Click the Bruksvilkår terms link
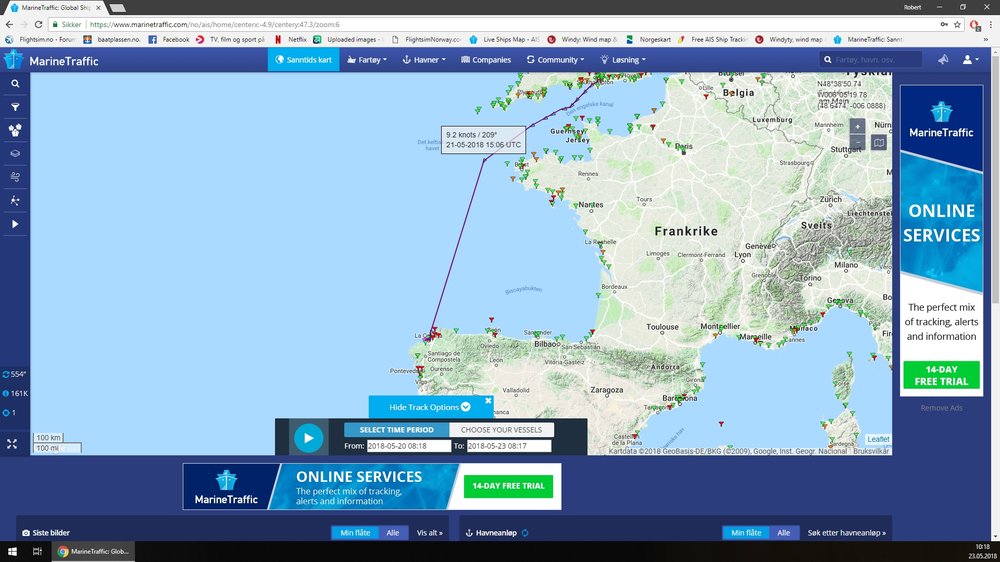1000x562 pixels. pyautogui.click(x=871, y=451)
